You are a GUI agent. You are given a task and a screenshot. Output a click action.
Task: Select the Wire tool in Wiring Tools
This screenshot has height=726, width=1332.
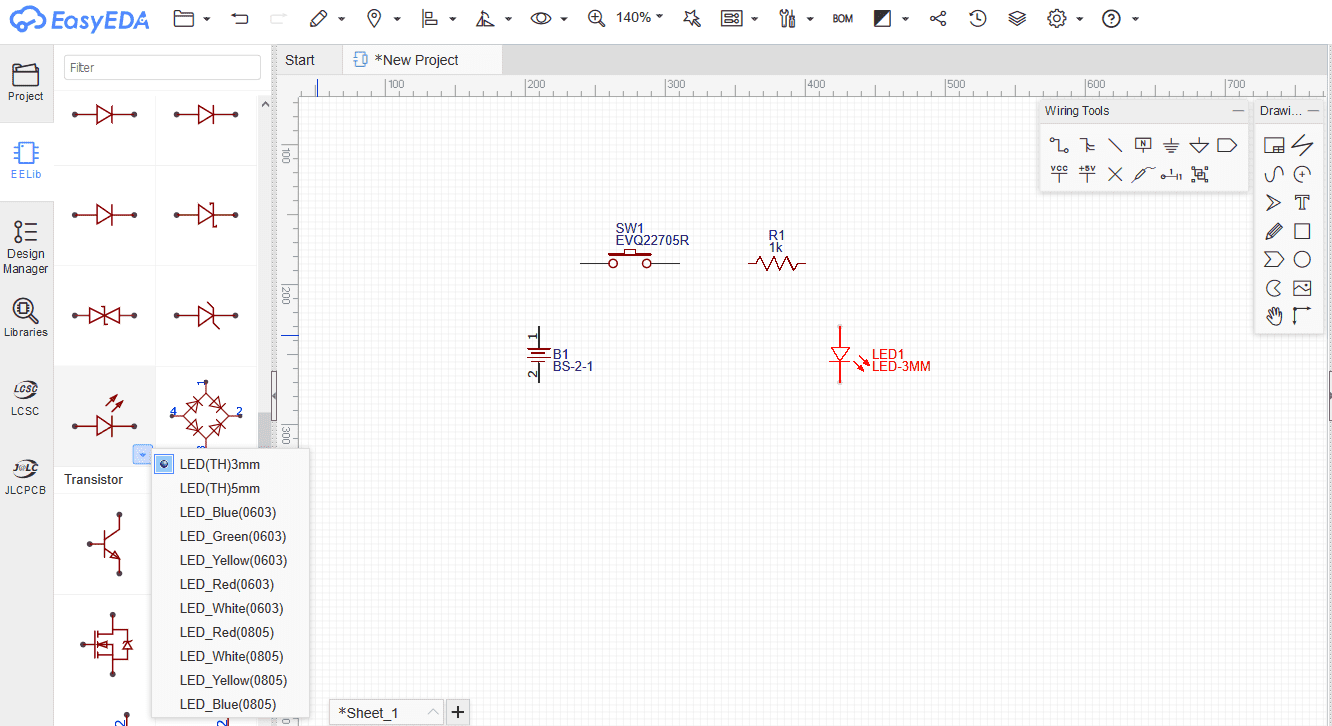pyautogui.click(x=1058, y=145)
